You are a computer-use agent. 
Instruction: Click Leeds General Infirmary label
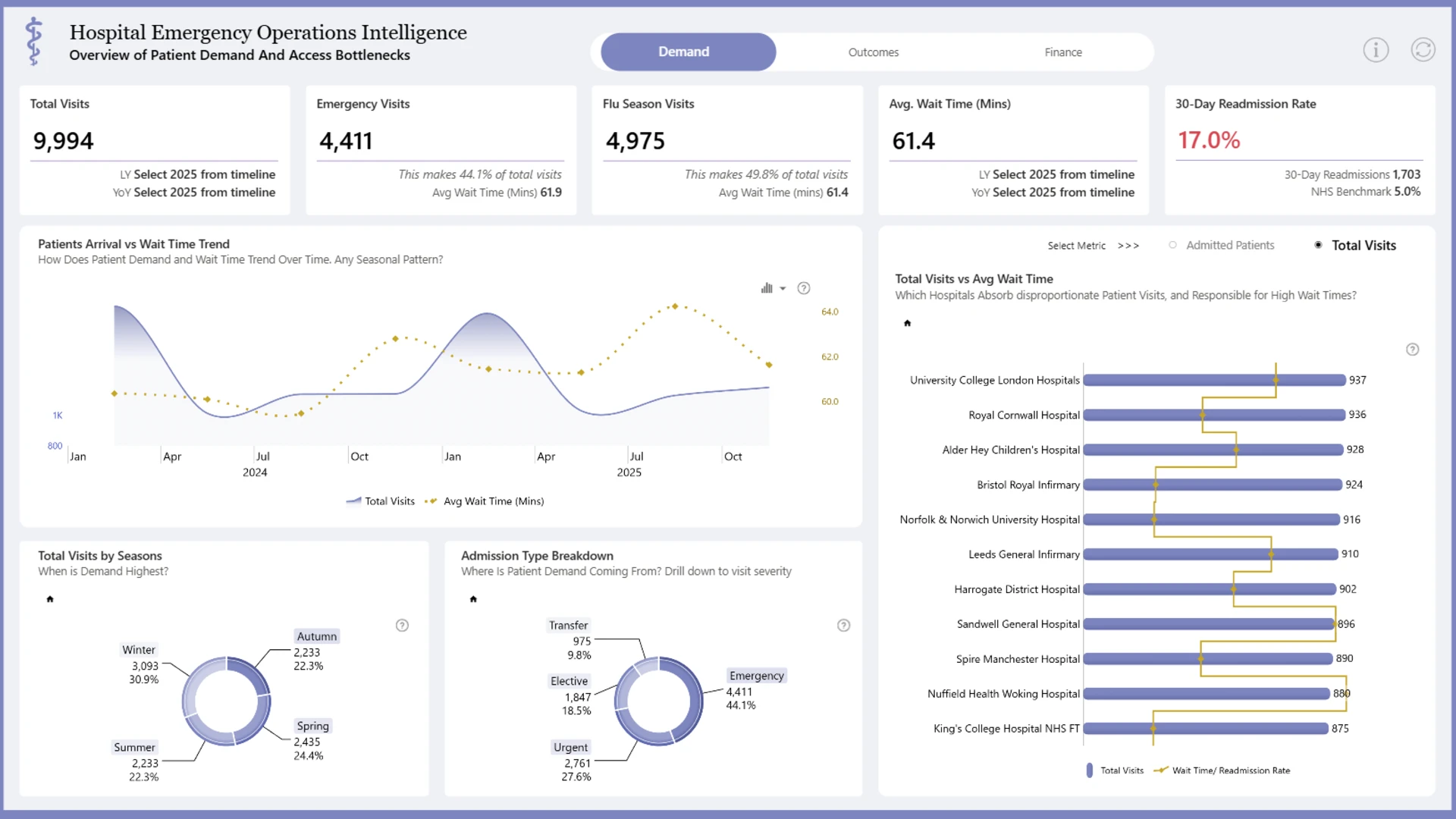1024,554
